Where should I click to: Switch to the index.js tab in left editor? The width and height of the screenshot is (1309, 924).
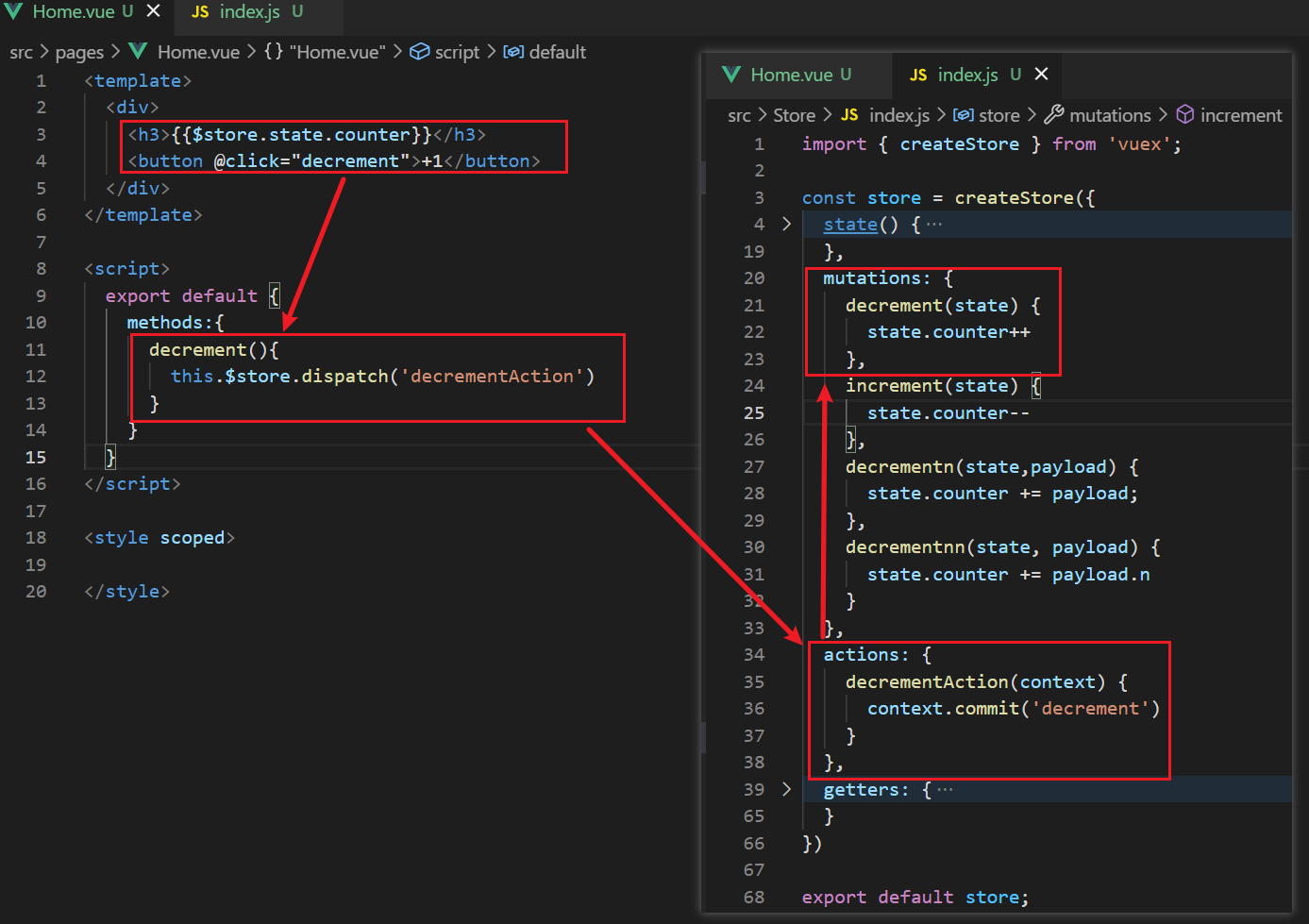(249, 12)
